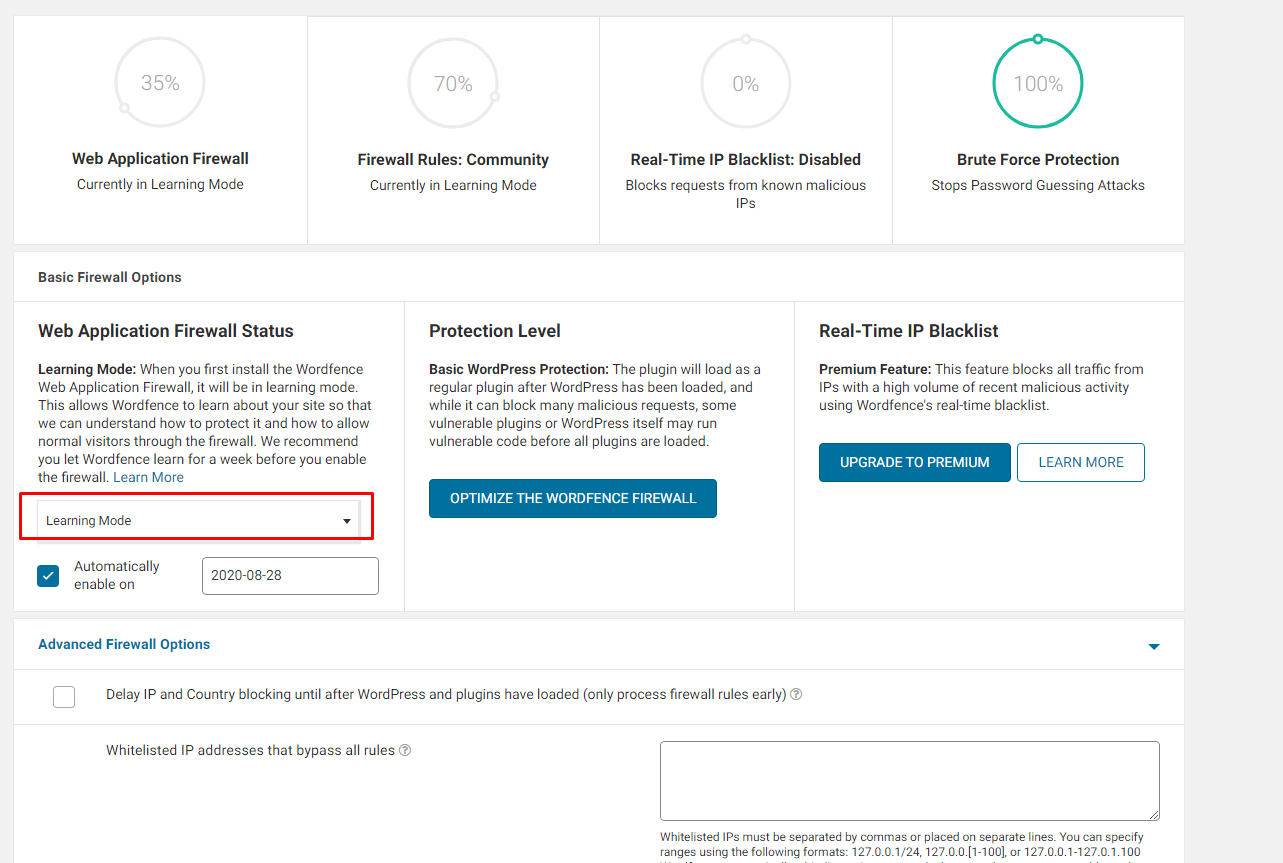Screen dimensions: 1283x863
Task: Open the Learning Mode firewall status dropdown
Action: (199, 520)
